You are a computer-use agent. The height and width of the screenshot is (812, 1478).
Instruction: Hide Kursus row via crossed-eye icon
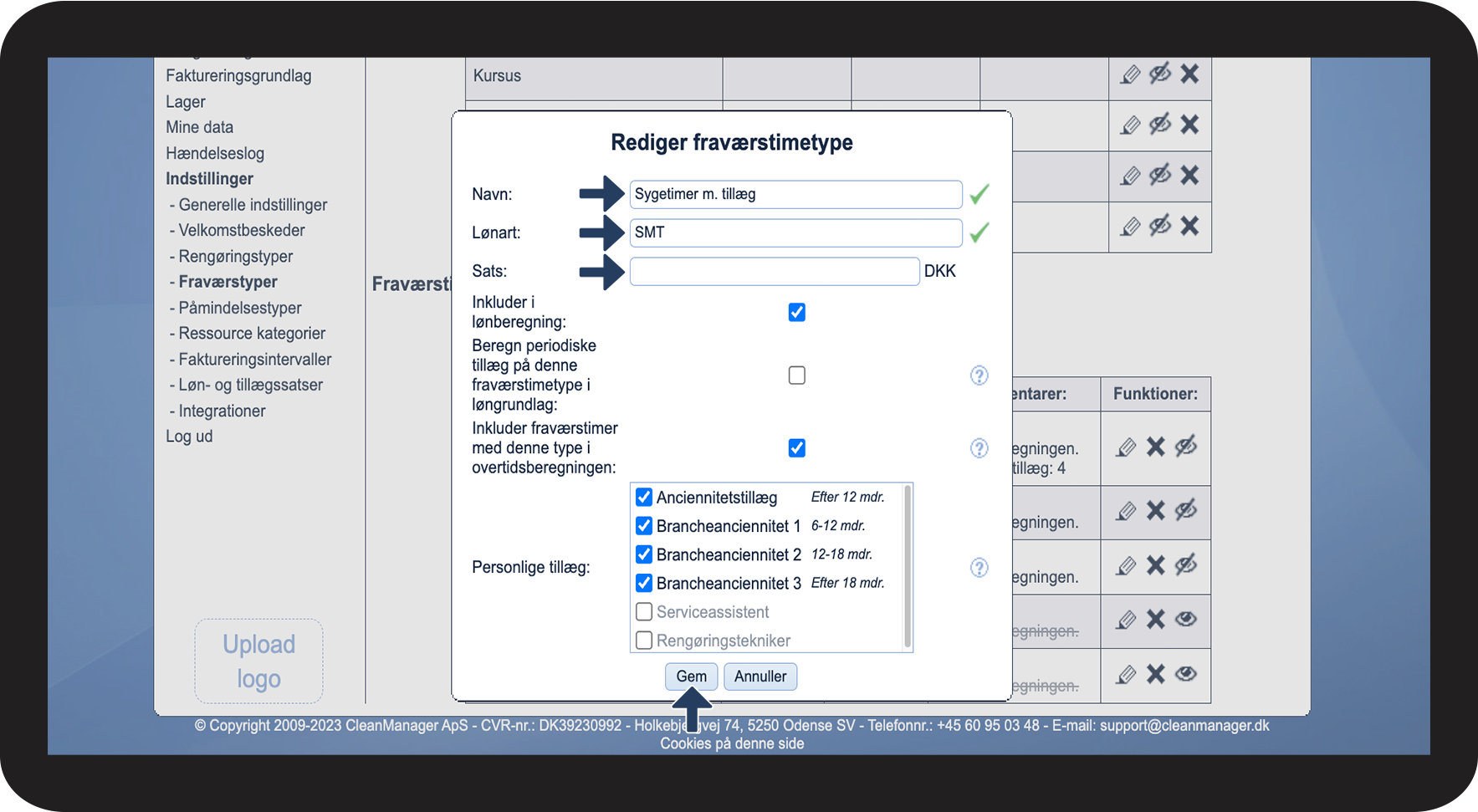[x=1160, y=74]
